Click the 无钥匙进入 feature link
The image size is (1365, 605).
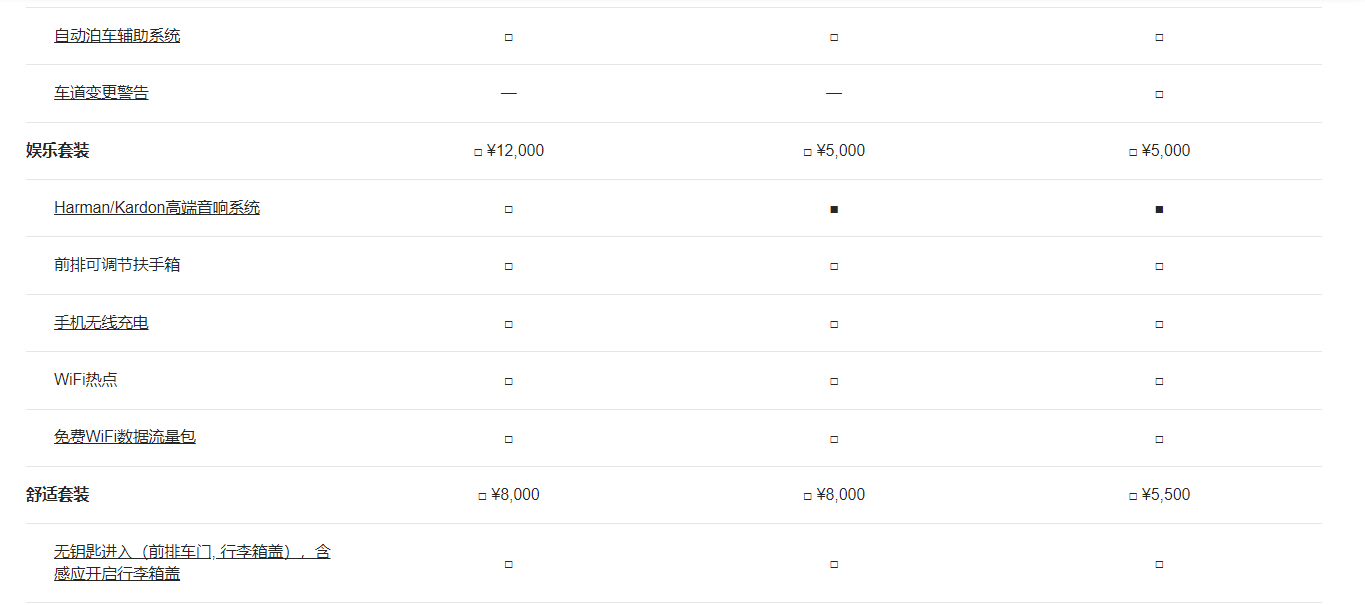192,552
